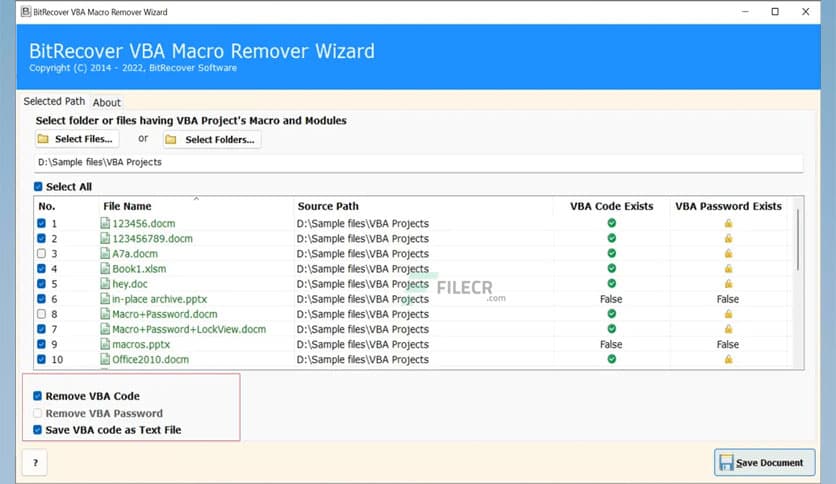Viewport: 836px width, 484px height.
Task: Click the password lock icon for Book1.xlsm
Action: 728,268
